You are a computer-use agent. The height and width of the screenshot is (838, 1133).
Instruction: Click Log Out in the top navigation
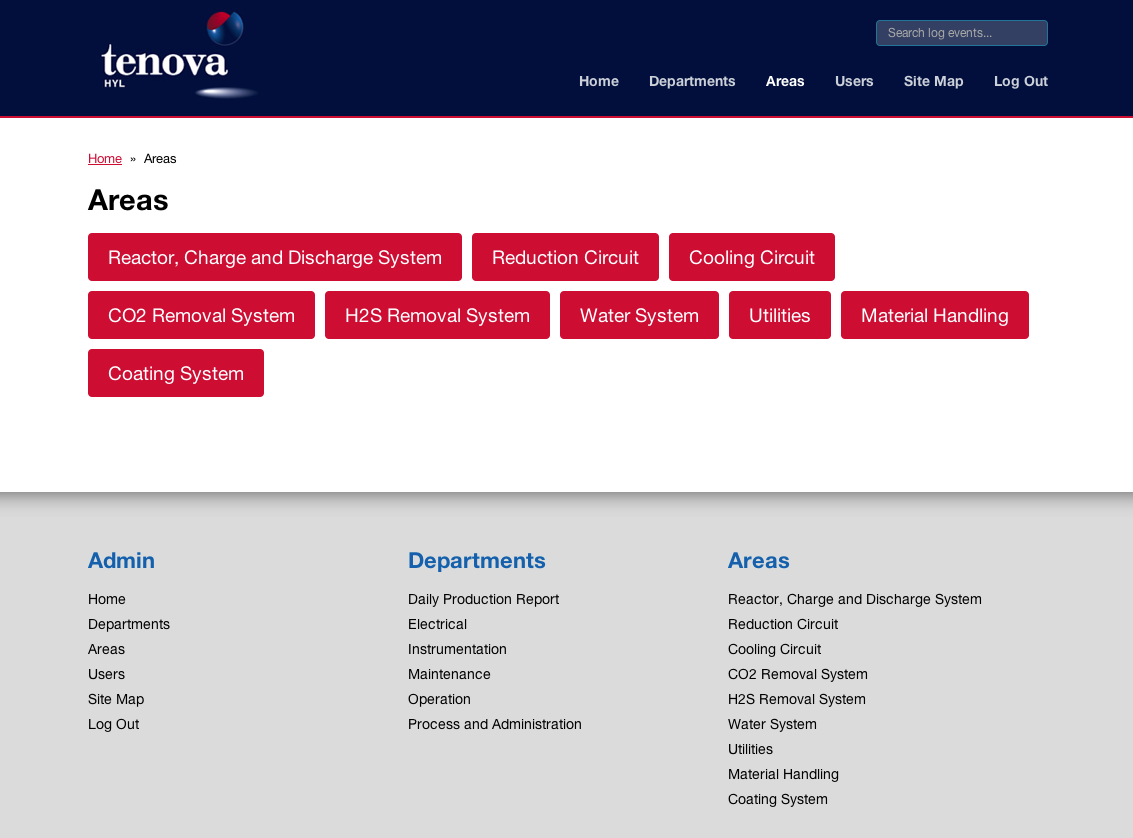click(x=1020, y=82)
